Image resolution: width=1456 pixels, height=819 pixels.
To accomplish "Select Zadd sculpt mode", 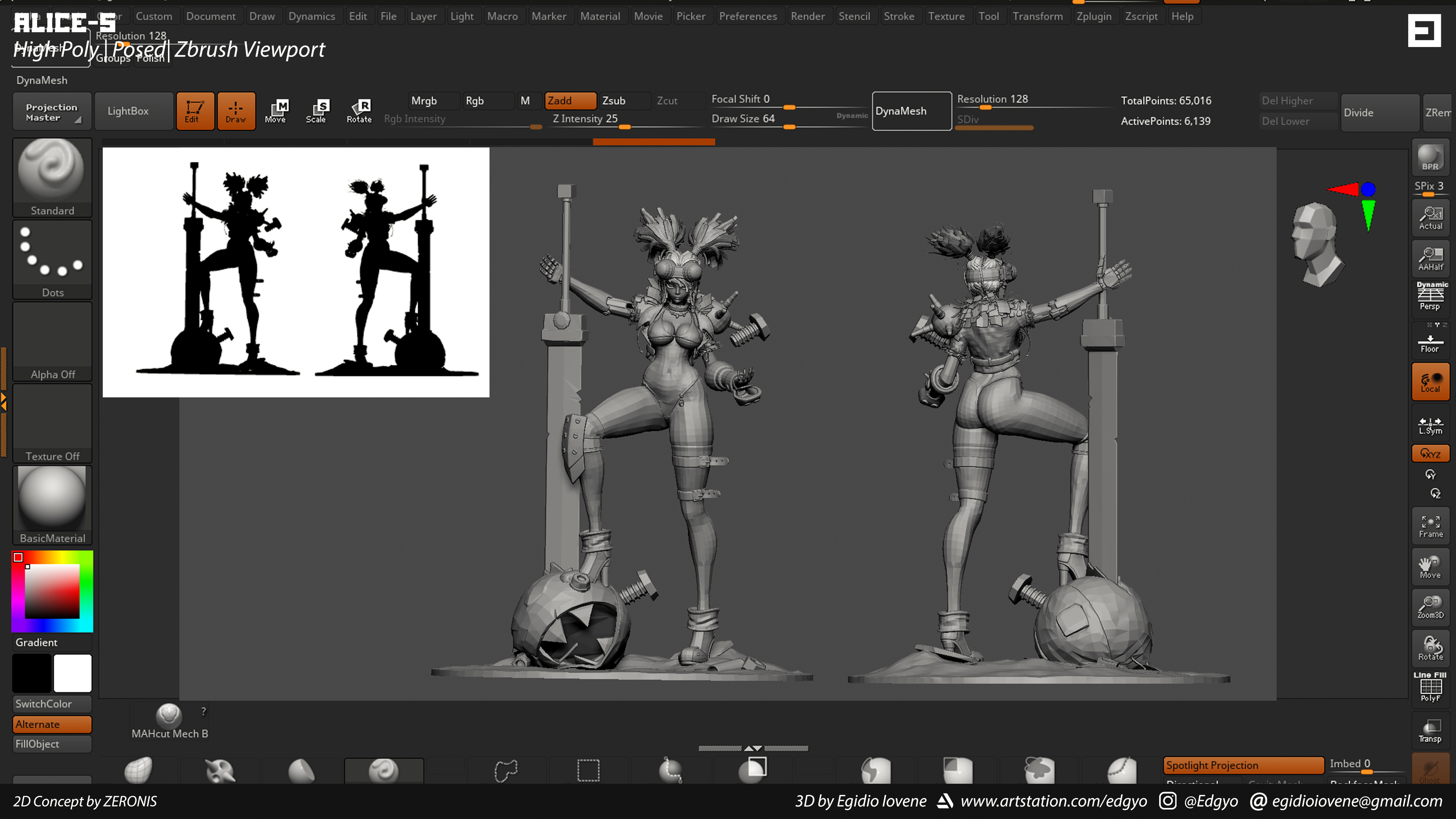I will tap(570, 100).
